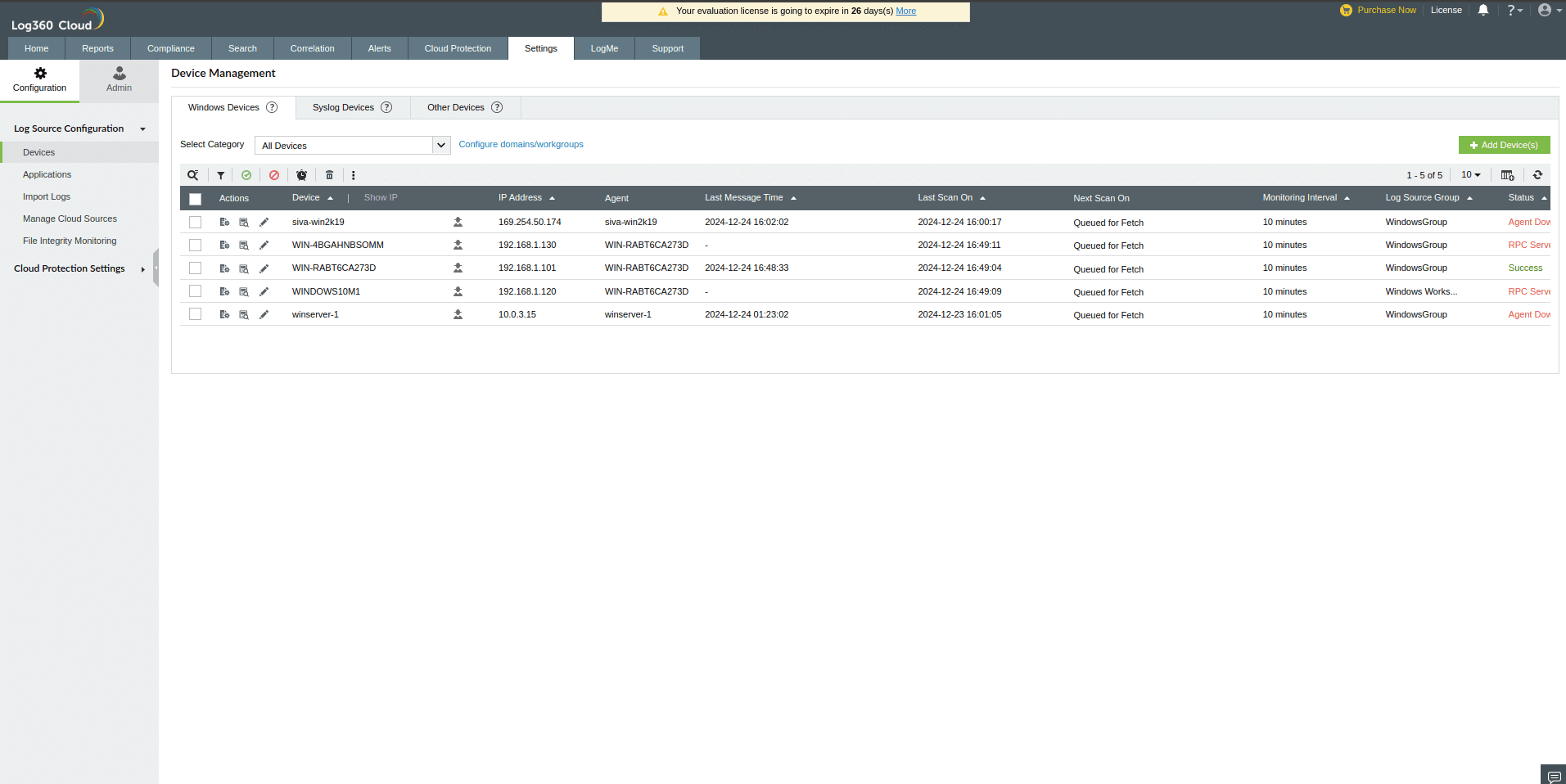Open the page size 10 dropdown
This screenshot has height=784, width=1566.
pos(1470,175)
